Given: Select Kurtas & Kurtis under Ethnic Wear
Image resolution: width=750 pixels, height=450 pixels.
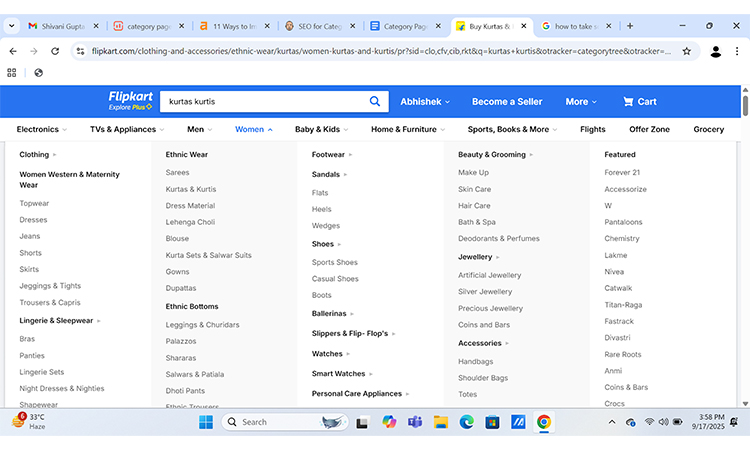Looking at the screenshot, I should pos(190,189).
